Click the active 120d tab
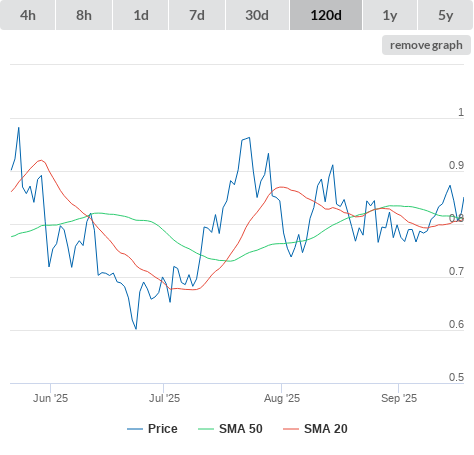Screen dimensions: 474x455 [326, 15]
